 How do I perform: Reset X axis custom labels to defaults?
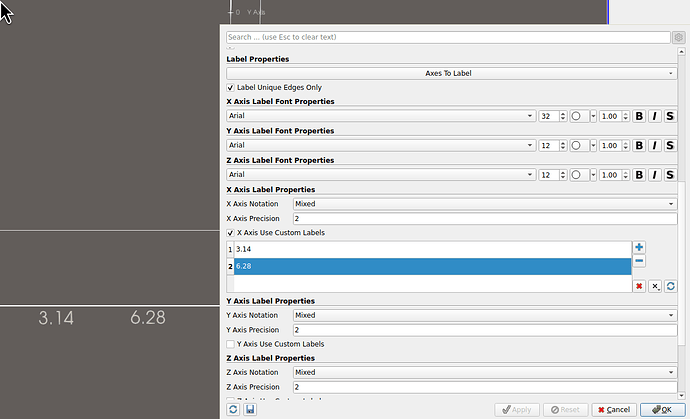[x=670, y=286]
